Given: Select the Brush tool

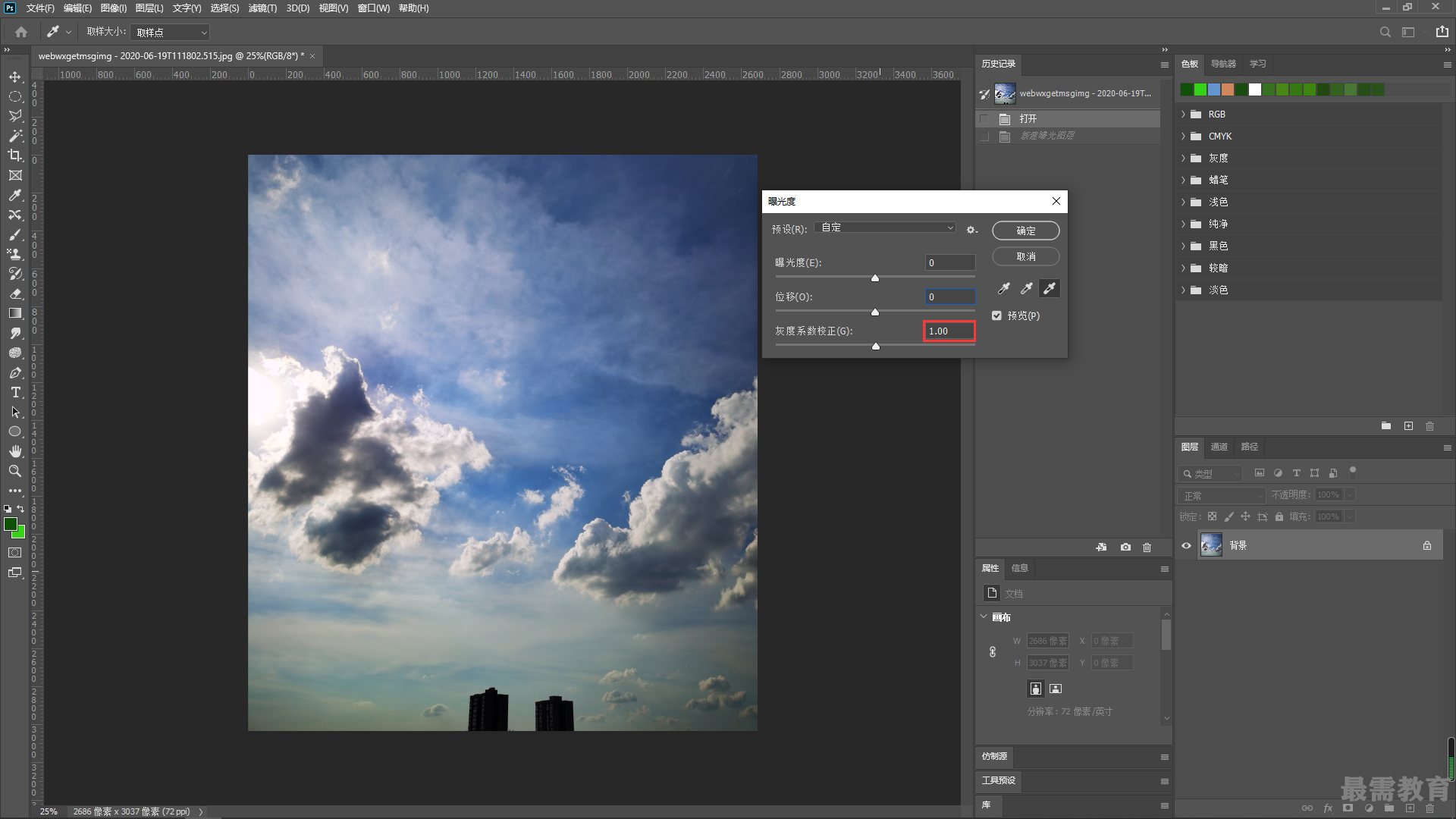Looking at the screenshot, I should (x=15, y=234).
